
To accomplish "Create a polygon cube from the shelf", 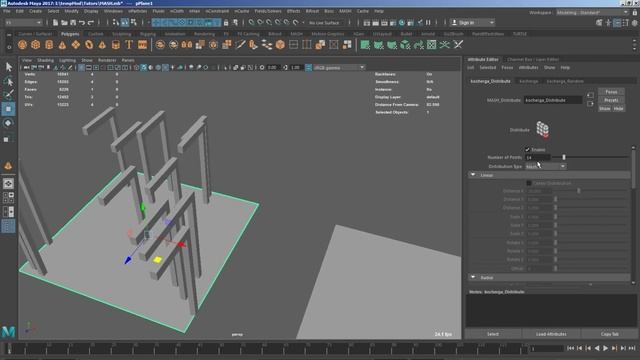I will 36,45.
